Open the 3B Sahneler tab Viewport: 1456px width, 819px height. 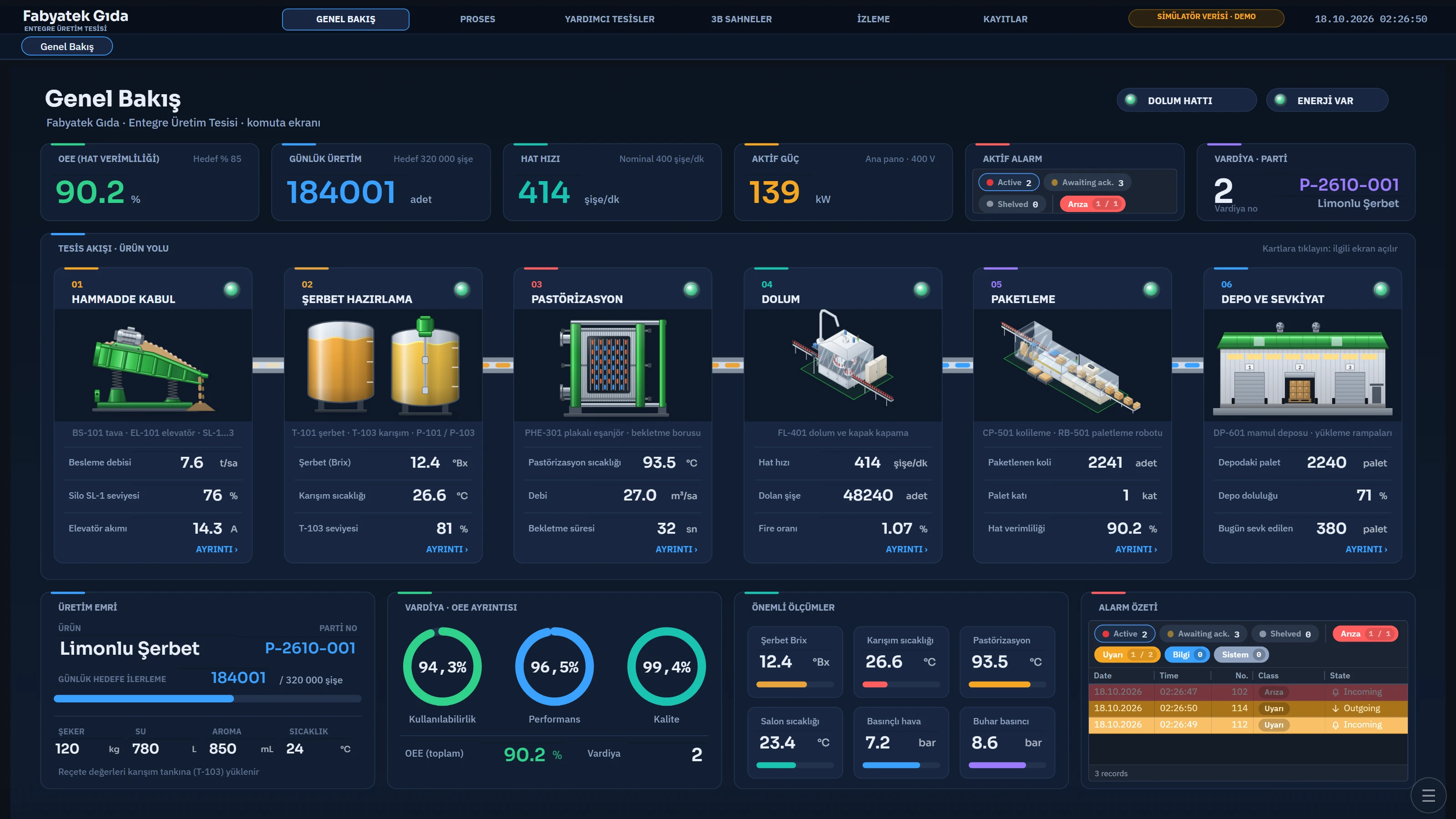click(741, 19)
